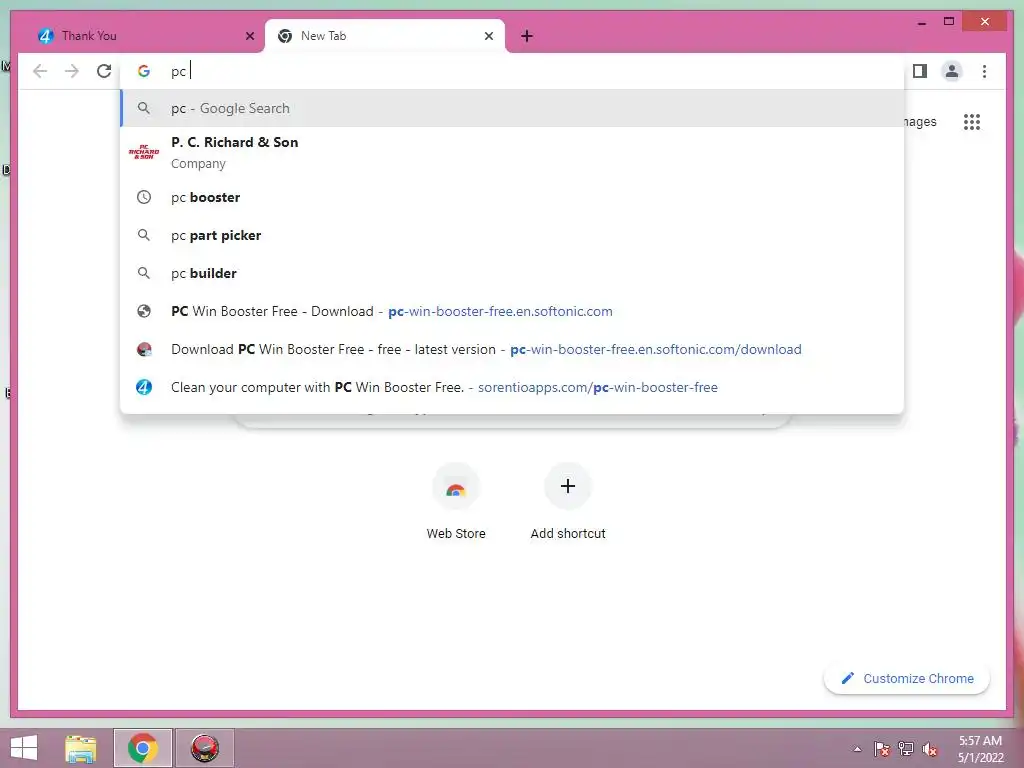This screenshot has height=768, width=1024.
Task: Open the Google apps grid
Action: pyautogui.click(x=972, y=121)
